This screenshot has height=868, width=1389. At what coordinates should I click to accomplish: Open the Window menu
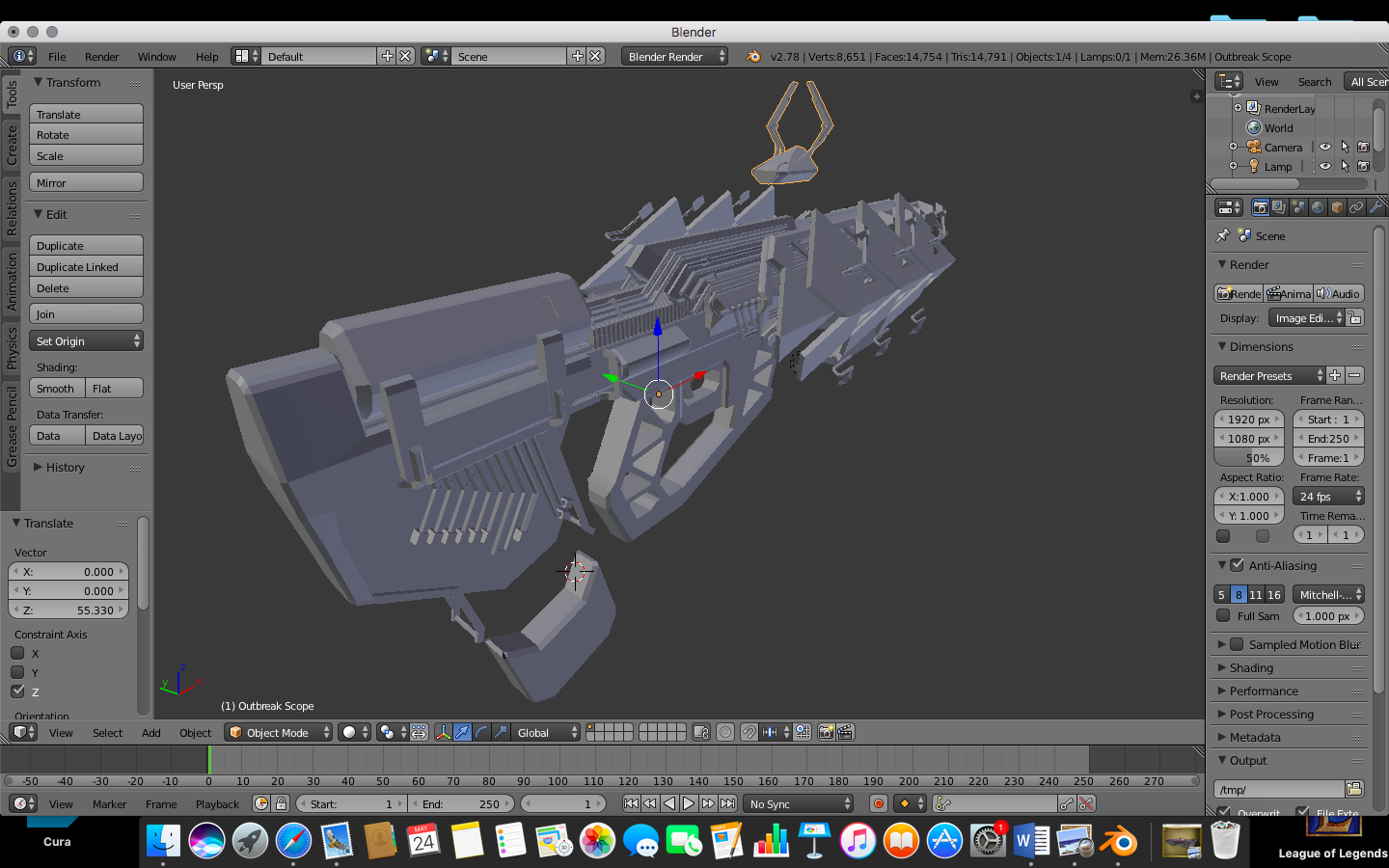[156, 57]
